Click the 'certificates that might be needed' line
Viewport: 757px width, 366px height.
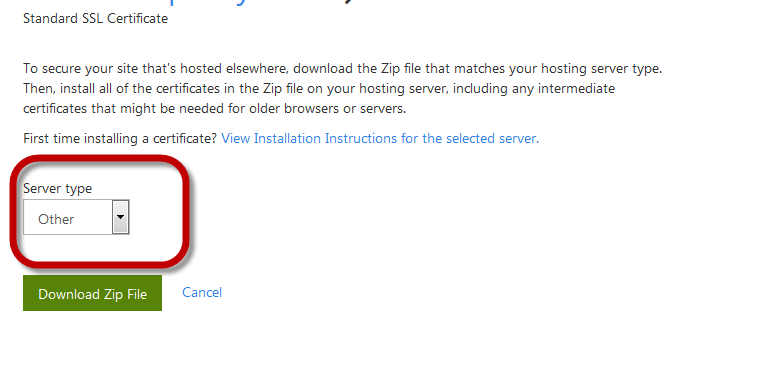point(214,109)
